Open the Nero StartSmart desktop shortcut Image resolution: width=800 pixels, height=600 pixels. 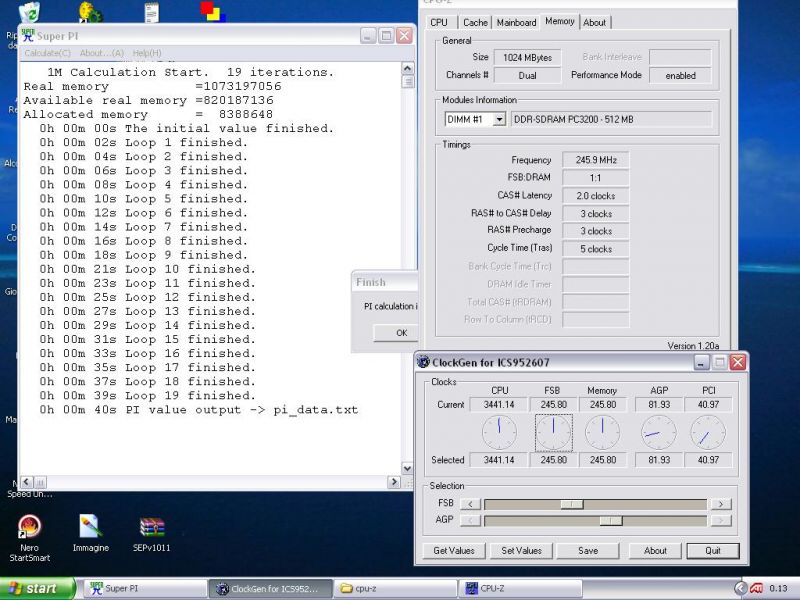29,537
